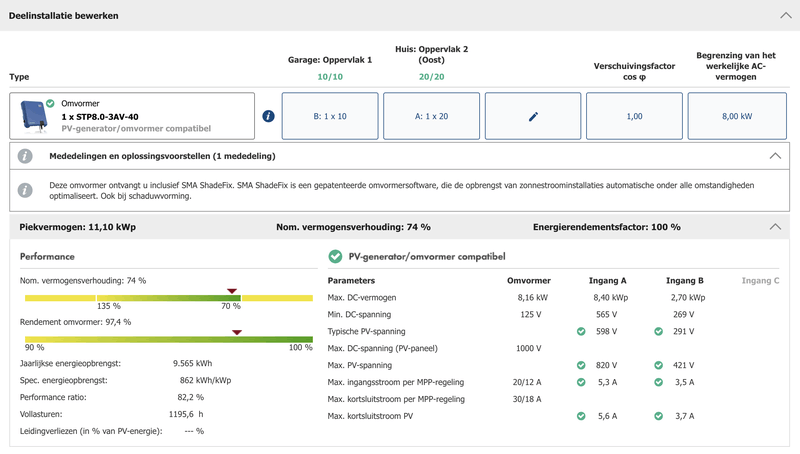Click the Ingang C column header

[760, 280]
